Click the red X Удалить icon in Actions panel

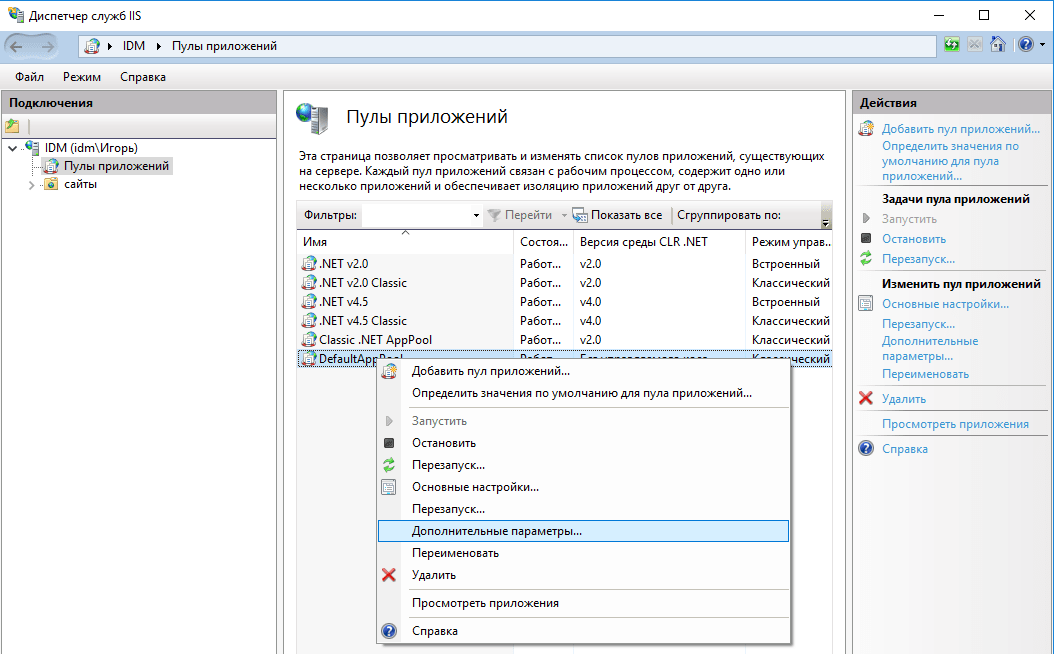pos(864,398)
